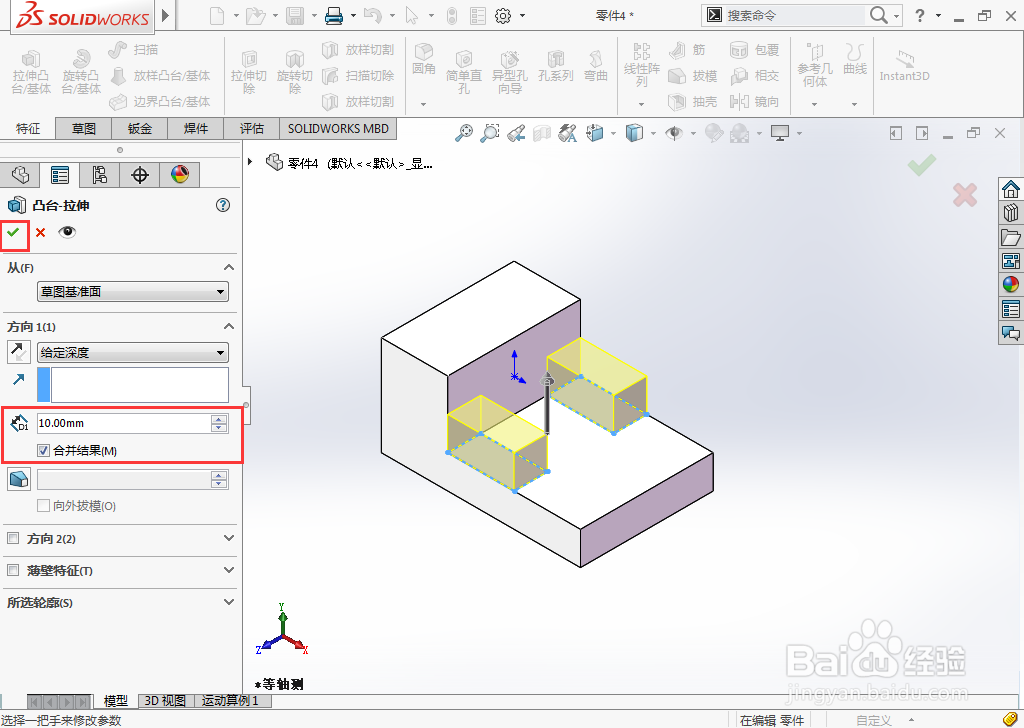1024x728 pixels.
Task: Click the blue direction selection color bar
Action: (43, 385)
